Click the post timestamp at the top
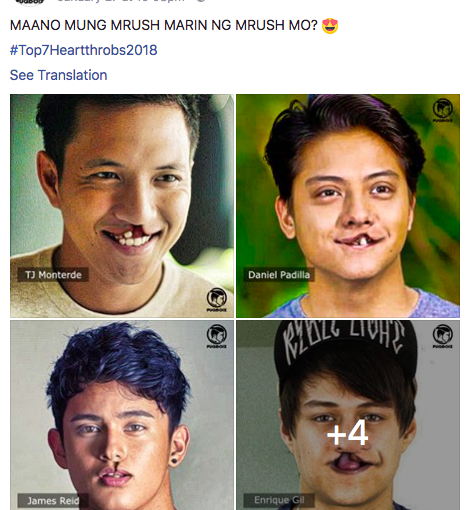 pyautogui.click(x=121, y=1)
